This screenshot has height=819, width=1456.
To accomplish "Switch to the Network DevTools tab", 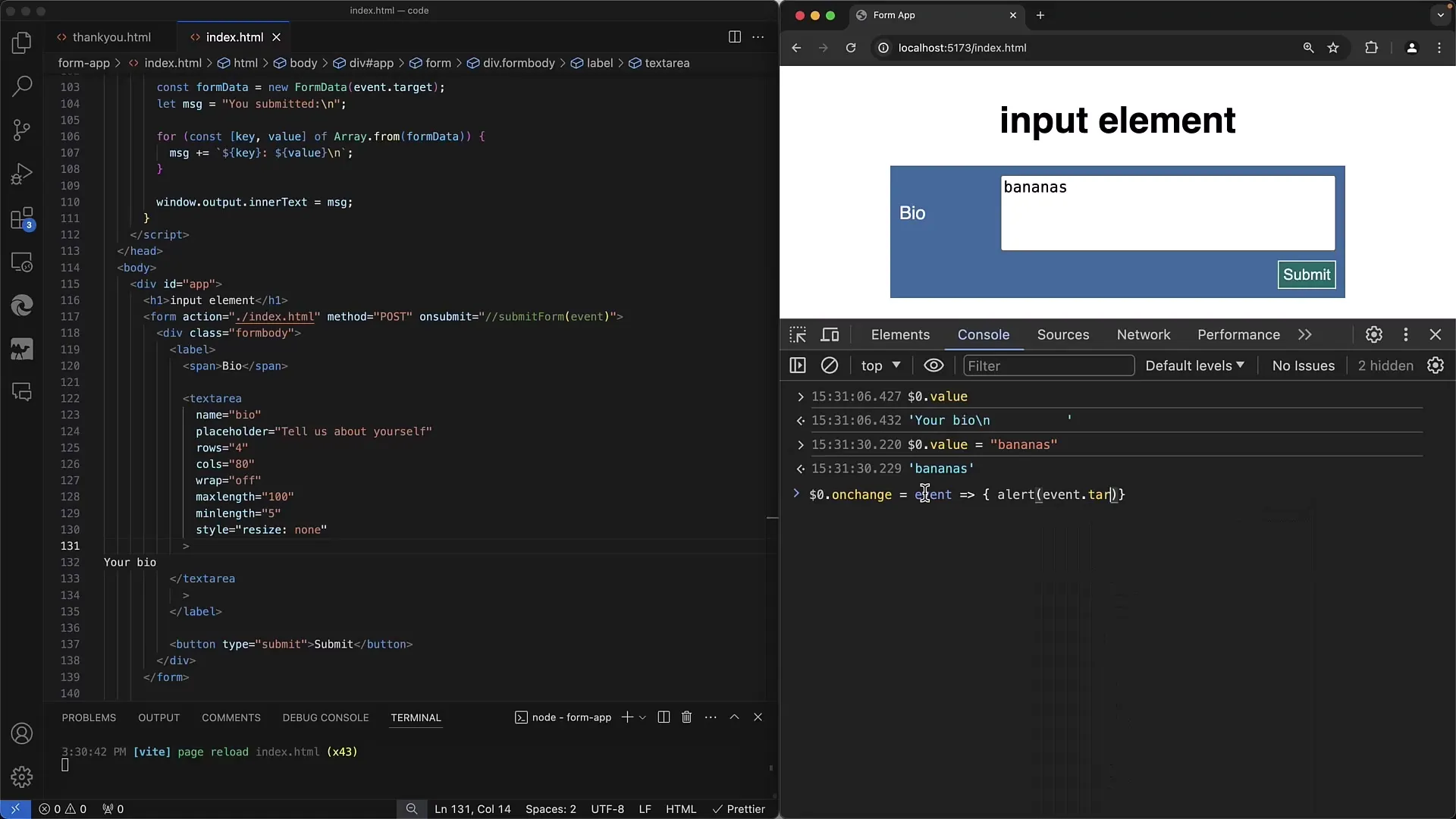I will click(x=1144, y=334).
